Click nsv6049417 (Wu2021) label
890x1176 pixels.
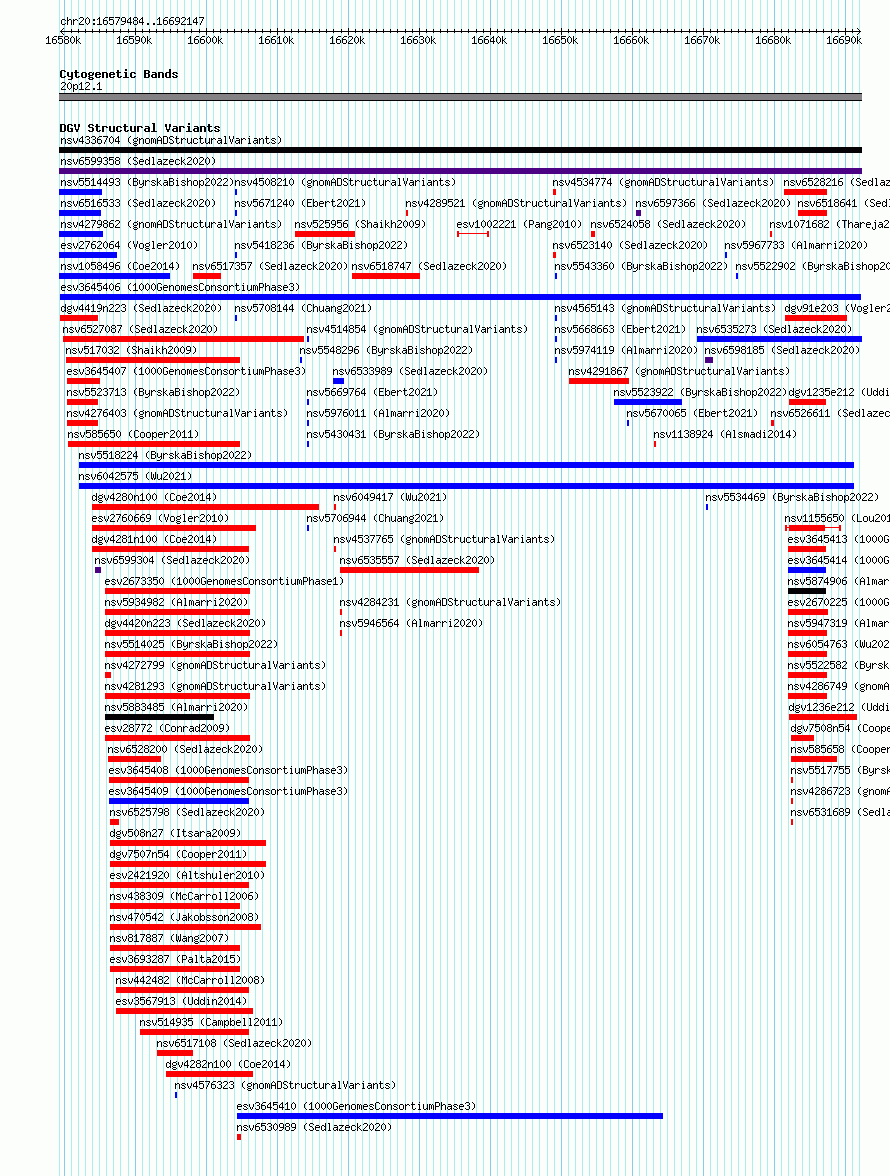coord(390,497)
